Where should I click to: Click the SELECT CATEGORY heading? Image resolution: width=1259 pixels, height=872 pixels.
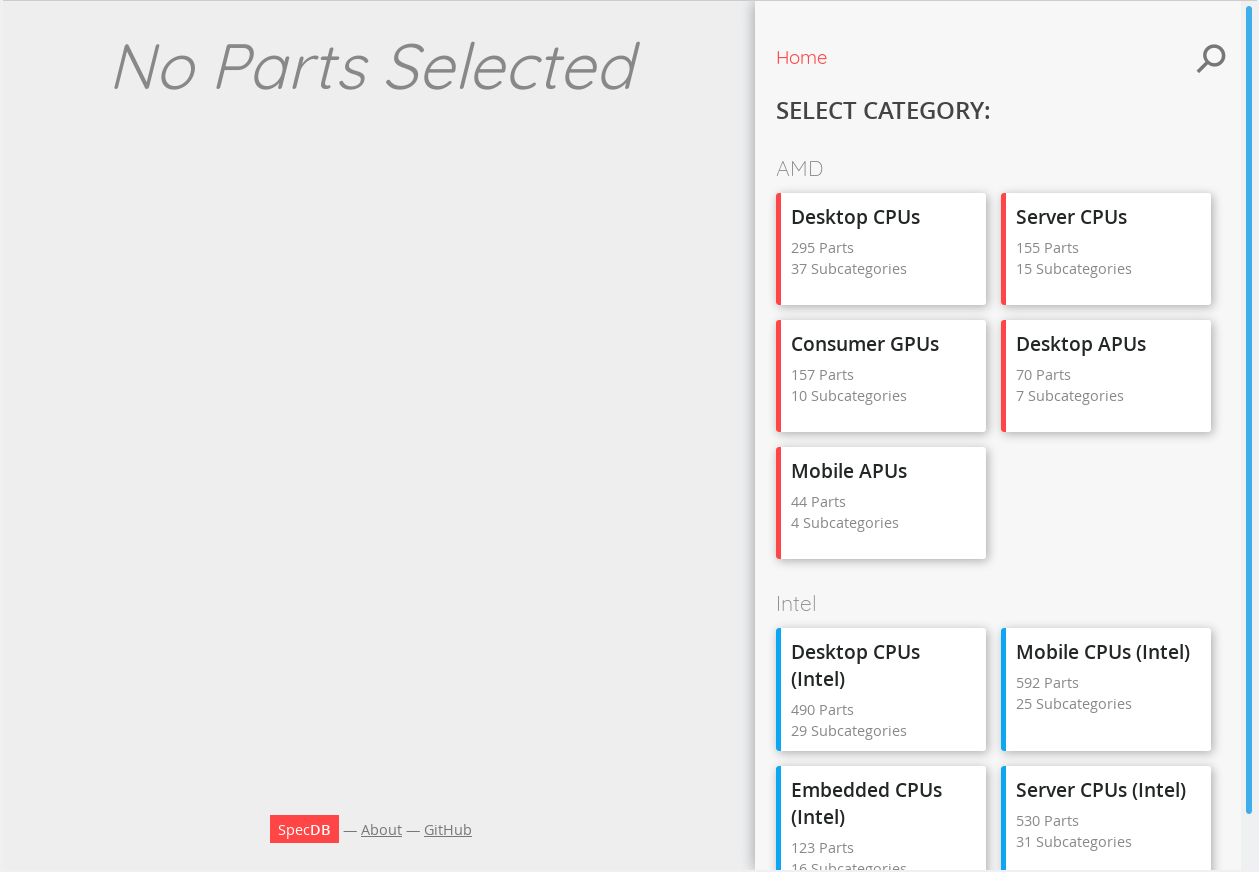tap(883, 111)
